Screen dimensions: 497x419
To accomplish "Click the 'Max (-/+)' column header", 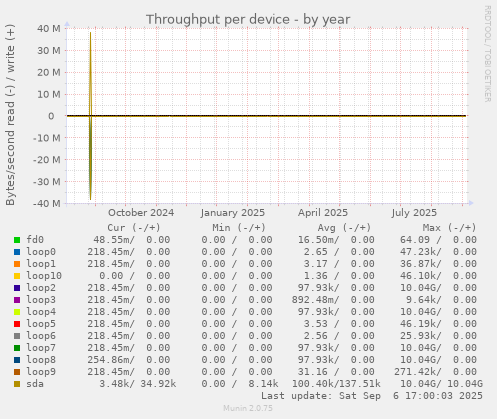I will coord(450,228).
